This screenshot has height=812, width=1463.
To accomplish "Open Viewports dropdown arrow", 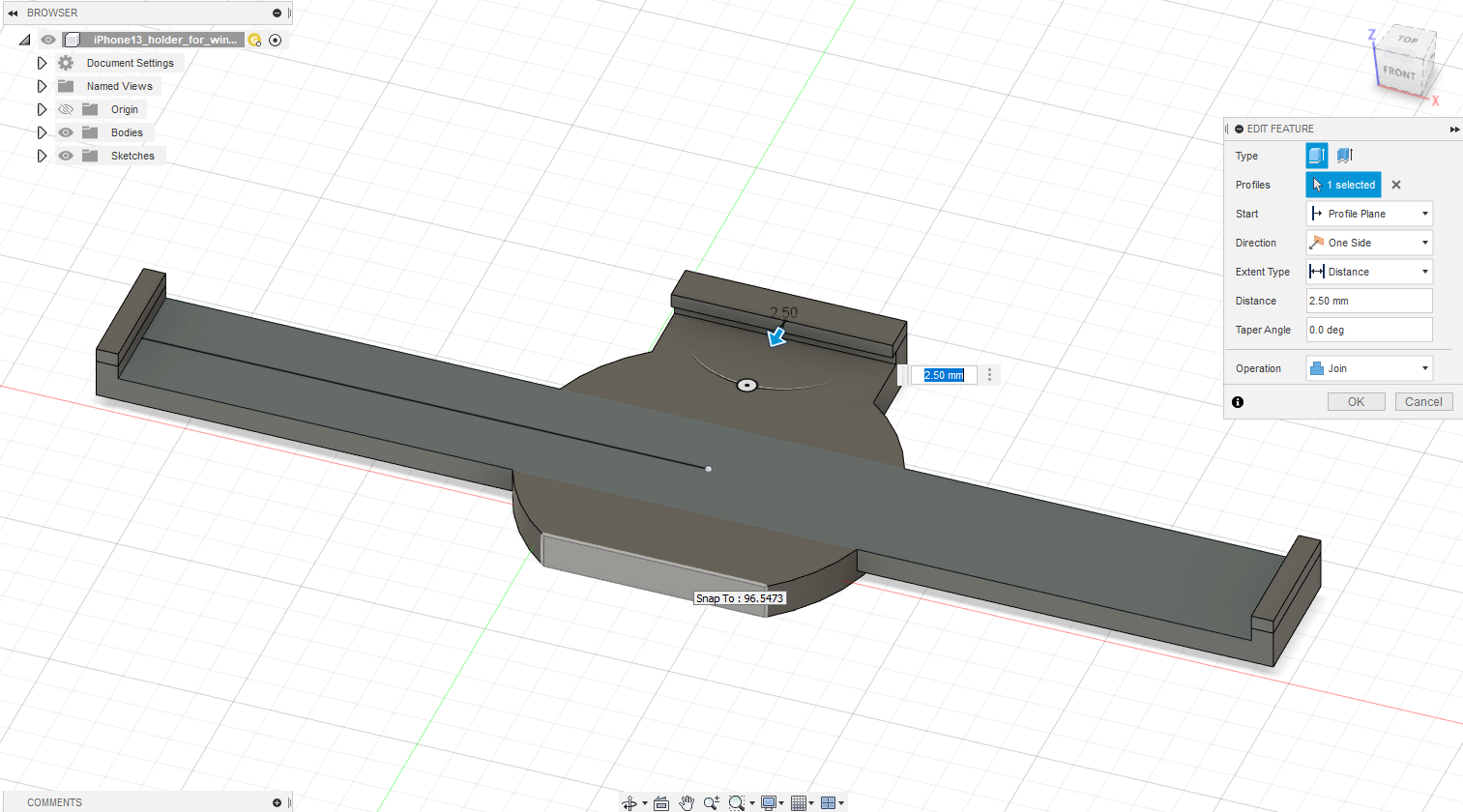I will (x=841, y=803).
